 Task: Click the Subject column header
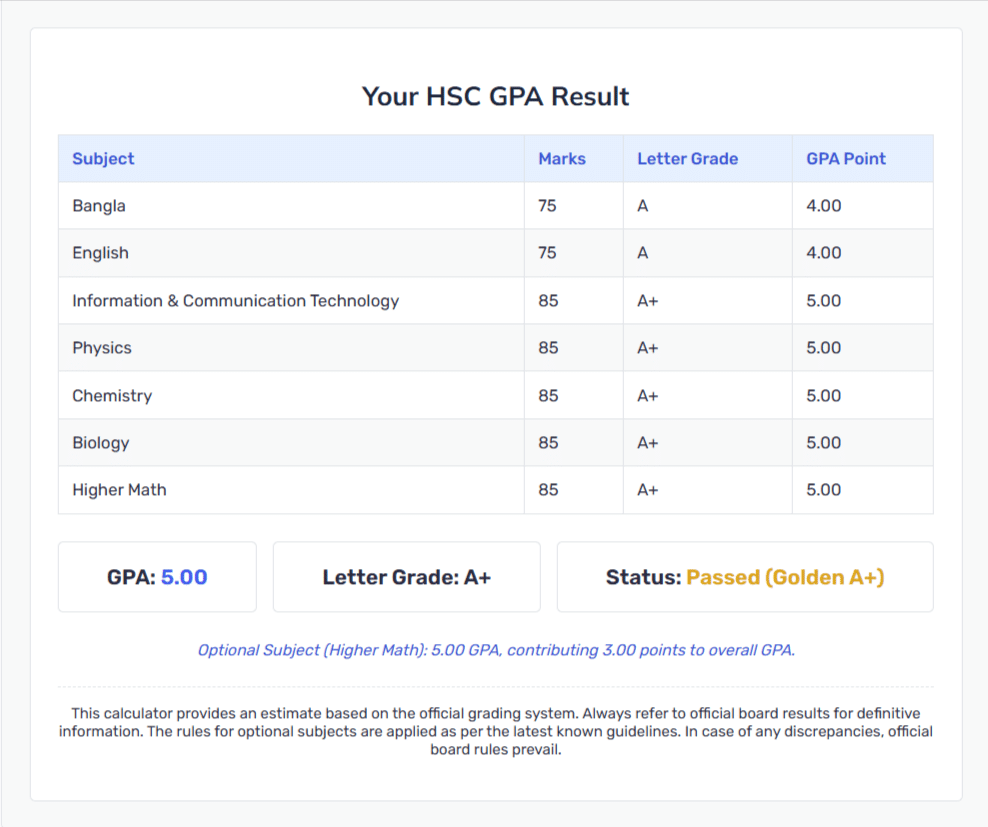(291, 158)
